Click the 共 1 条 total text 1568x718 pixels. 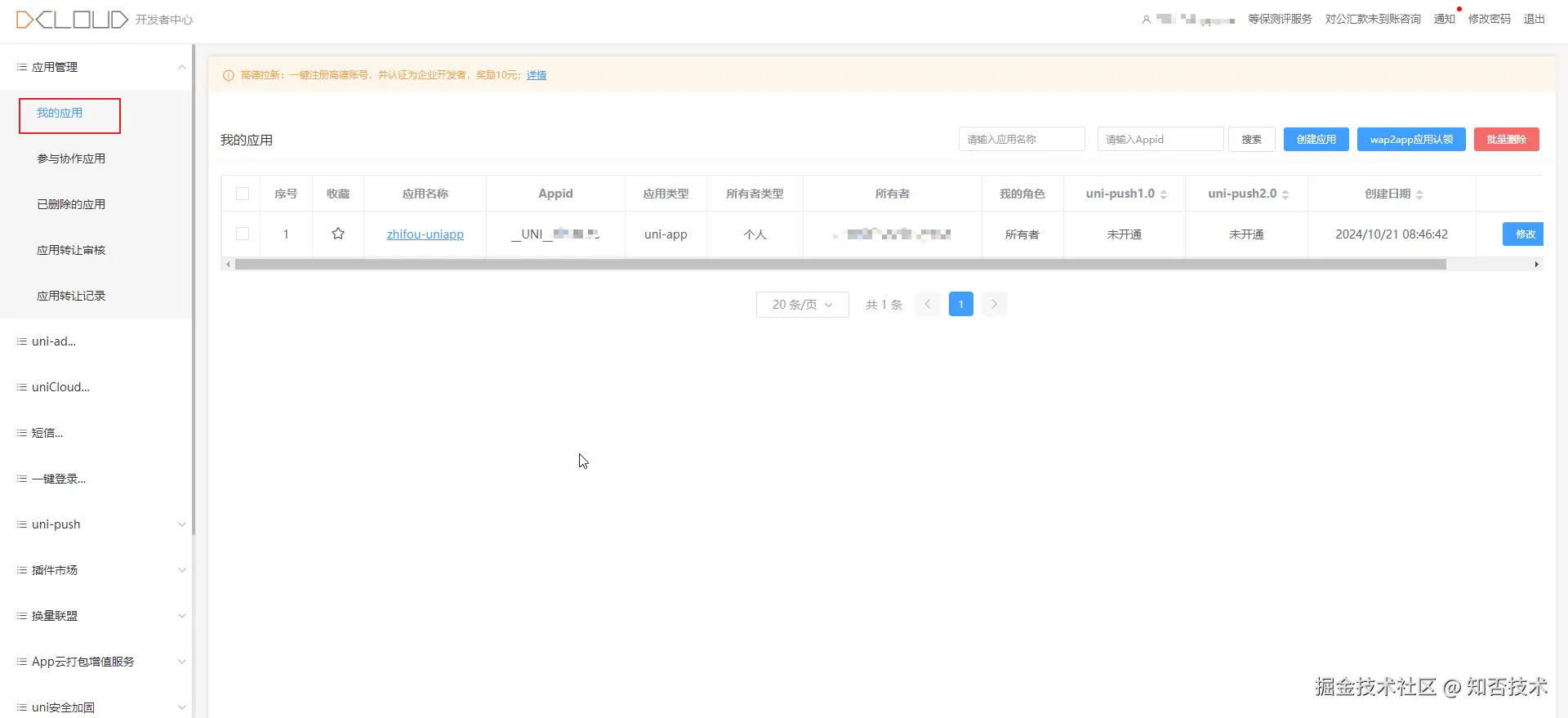point(884,305)
